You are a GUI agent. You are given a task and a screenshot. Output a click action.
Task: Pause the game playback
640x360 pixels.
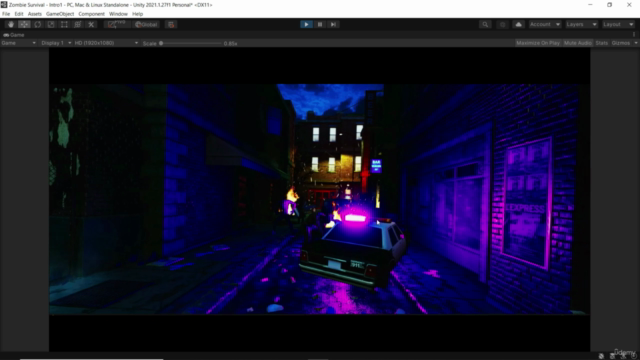click(x=320, y=24)
